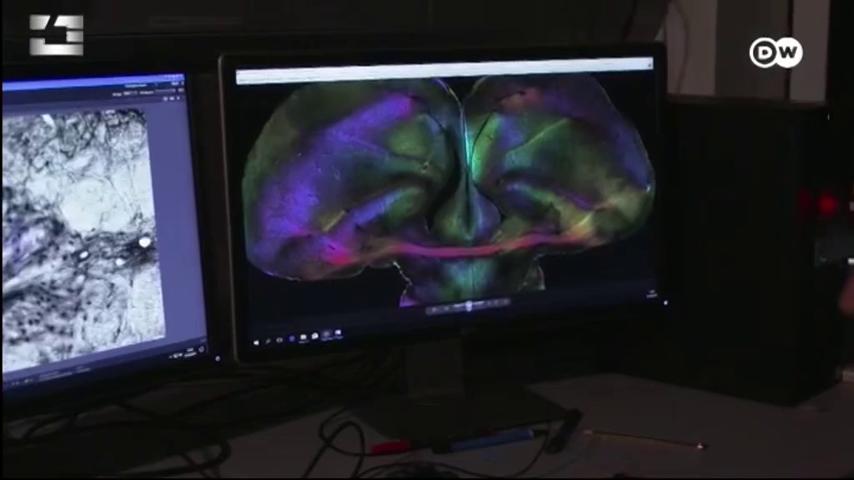Open the Windows Start menu on center monitor
854x480 pixels.
pyautogui.click(x=256, y=342)
